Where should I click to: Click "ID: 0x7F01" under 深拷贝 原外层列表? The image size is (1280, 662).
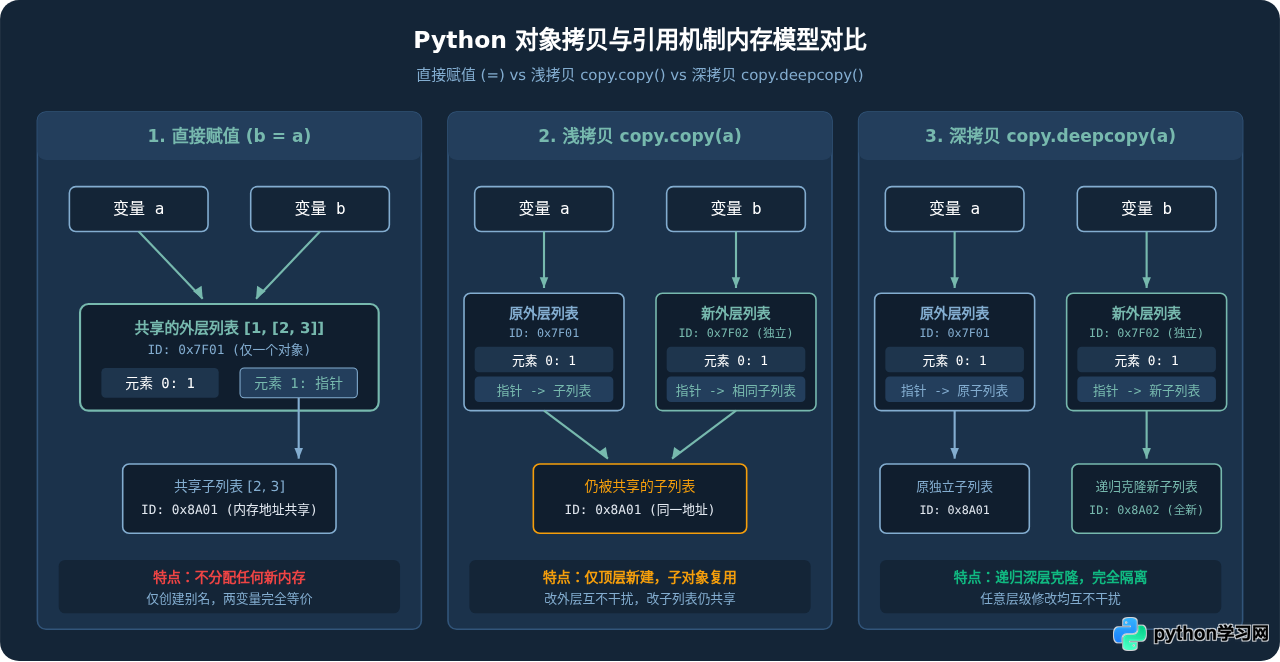click(x=954, y=333)
